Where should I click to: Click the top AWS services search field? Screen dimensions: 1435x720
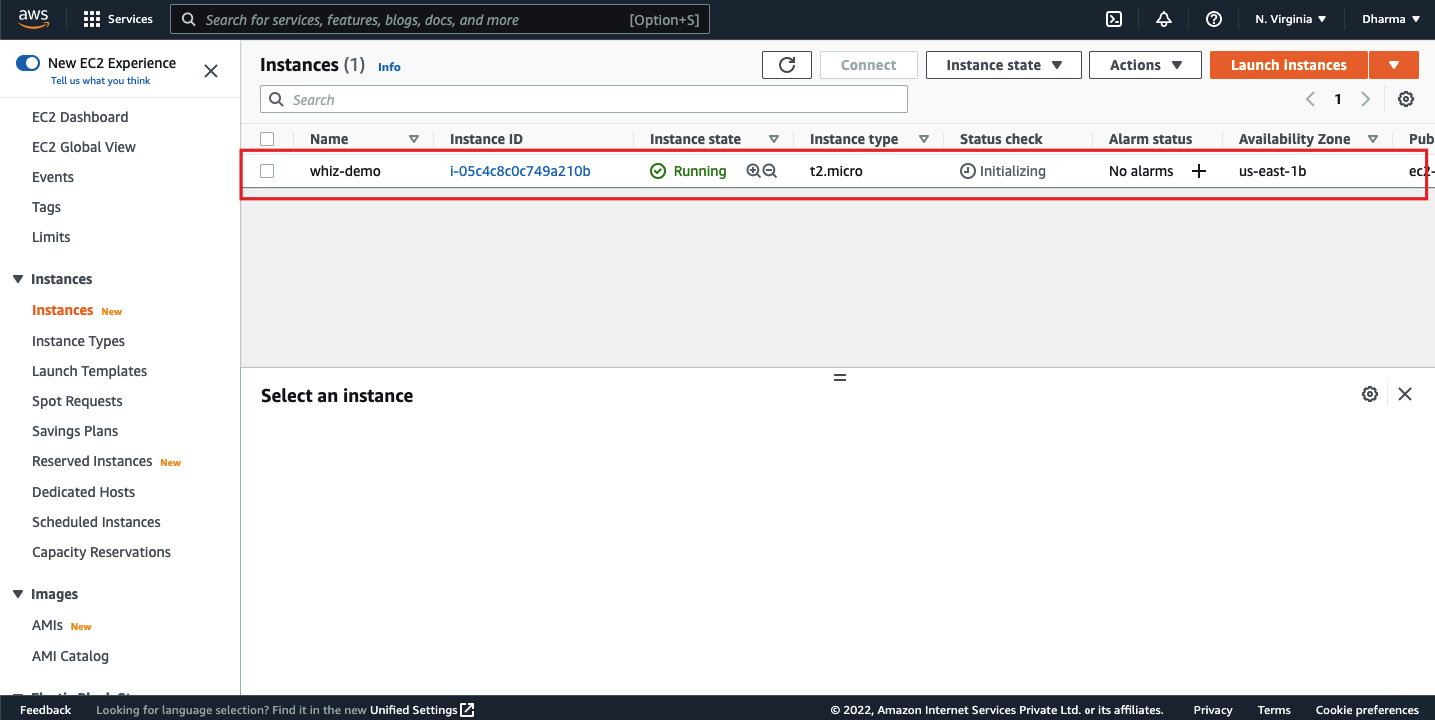point(440,19)
